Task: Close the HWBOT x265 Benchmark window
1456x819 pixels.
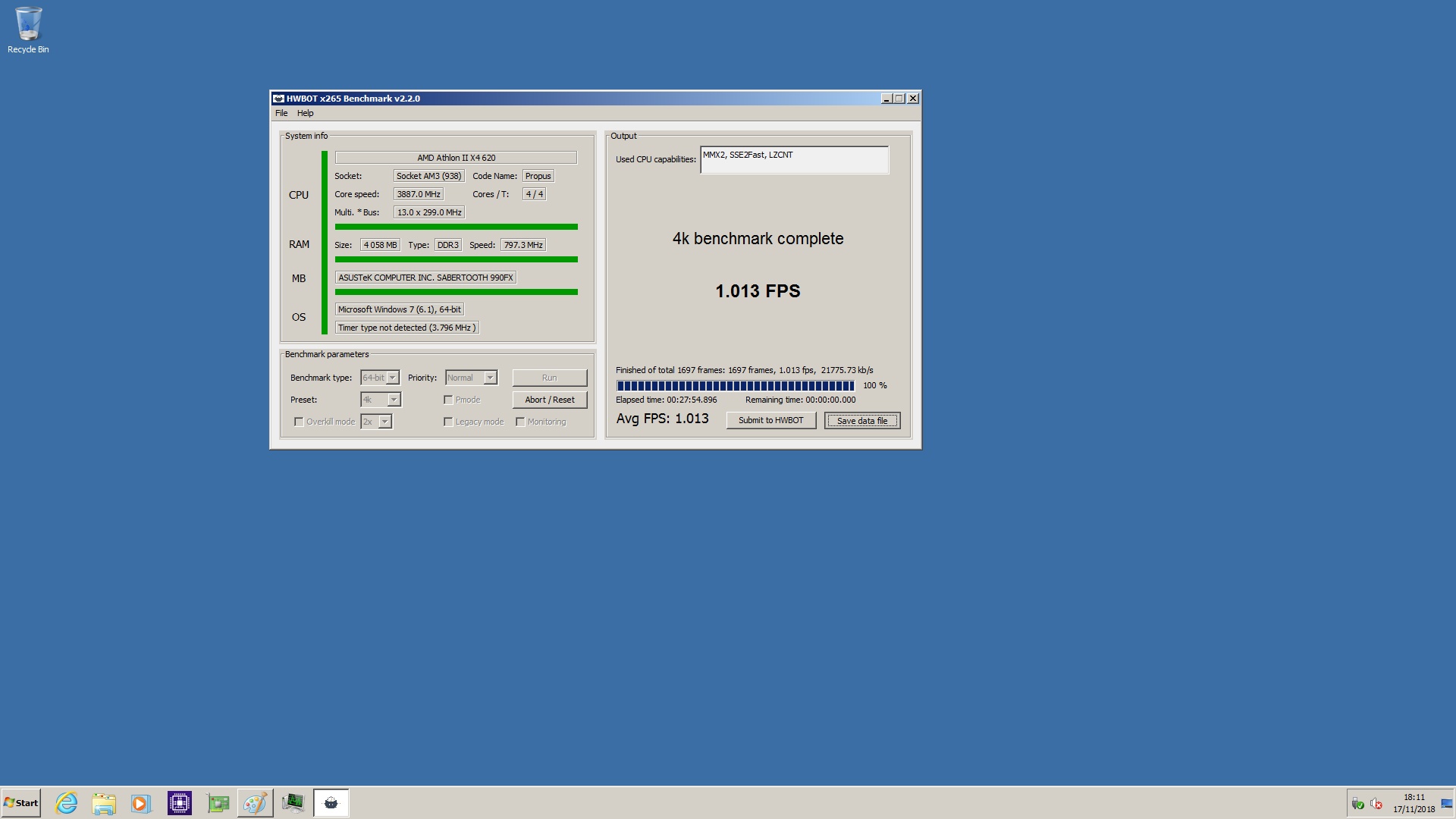Action: click(913, 99)
